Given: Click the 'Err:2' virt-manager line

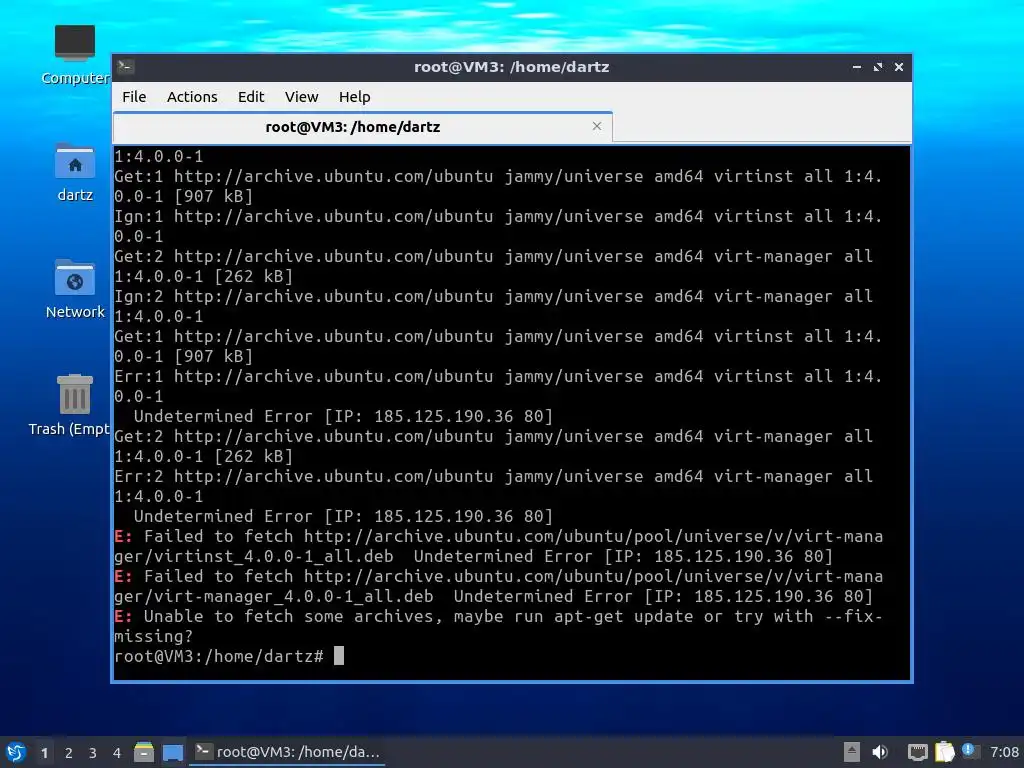Looking at the screenshot, I should tap(494, 487).
